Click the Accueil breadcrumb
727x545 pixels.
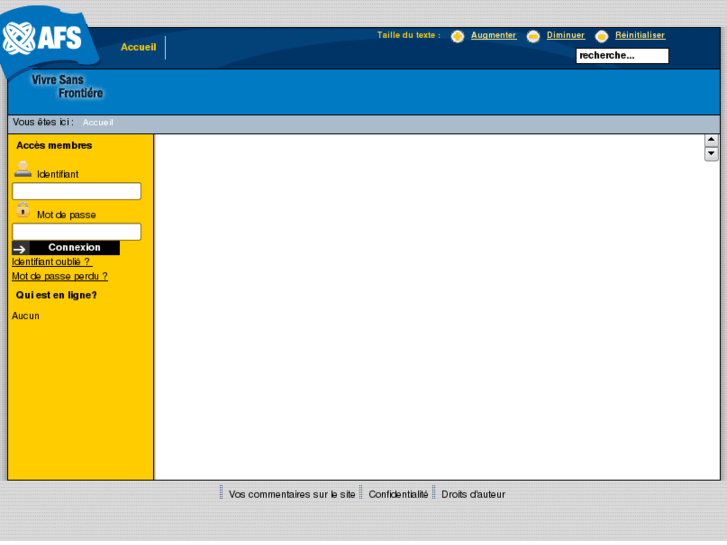98,122
